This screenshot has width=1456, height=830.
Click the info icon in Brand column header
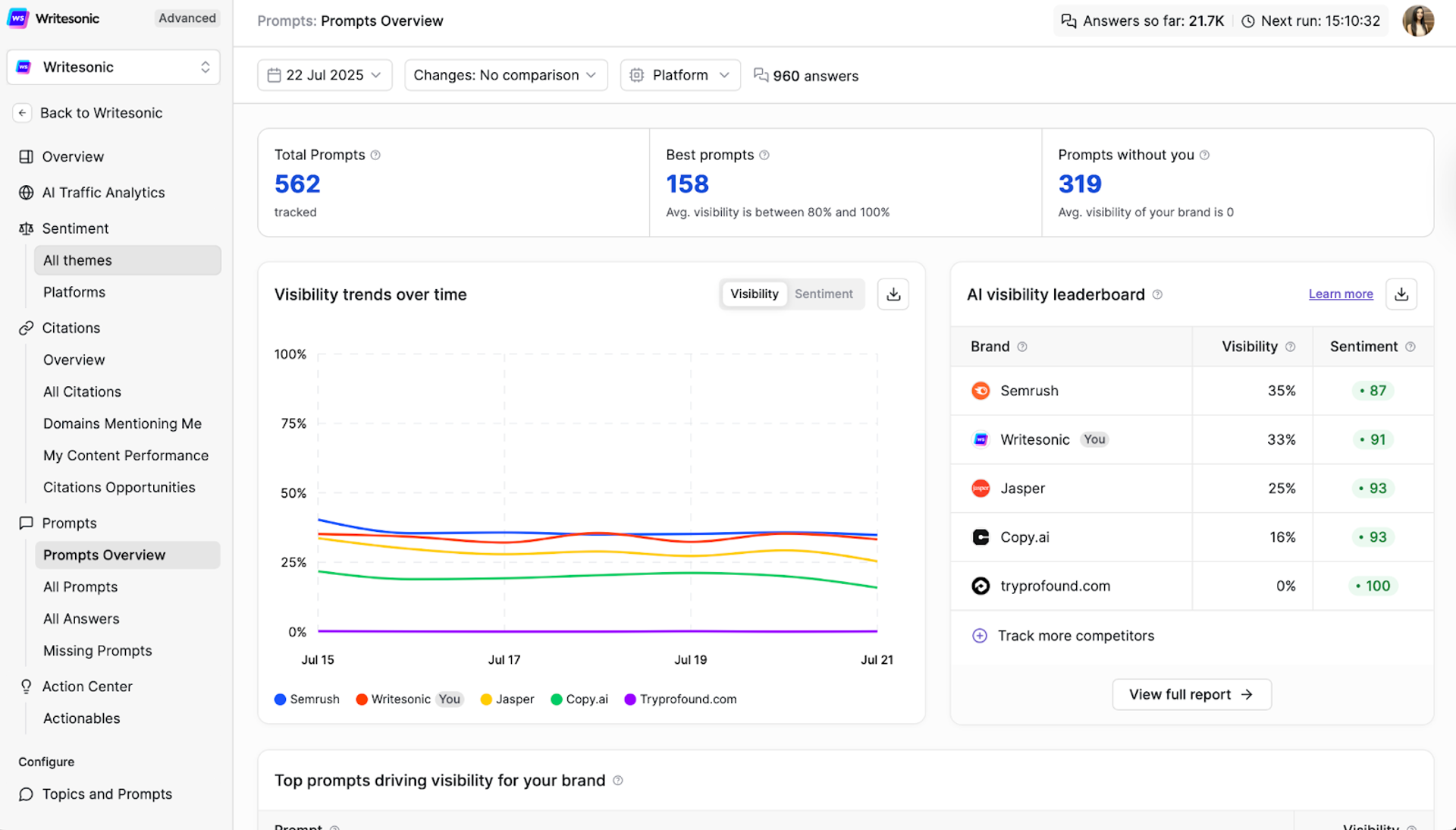[x=1022, y=347]
